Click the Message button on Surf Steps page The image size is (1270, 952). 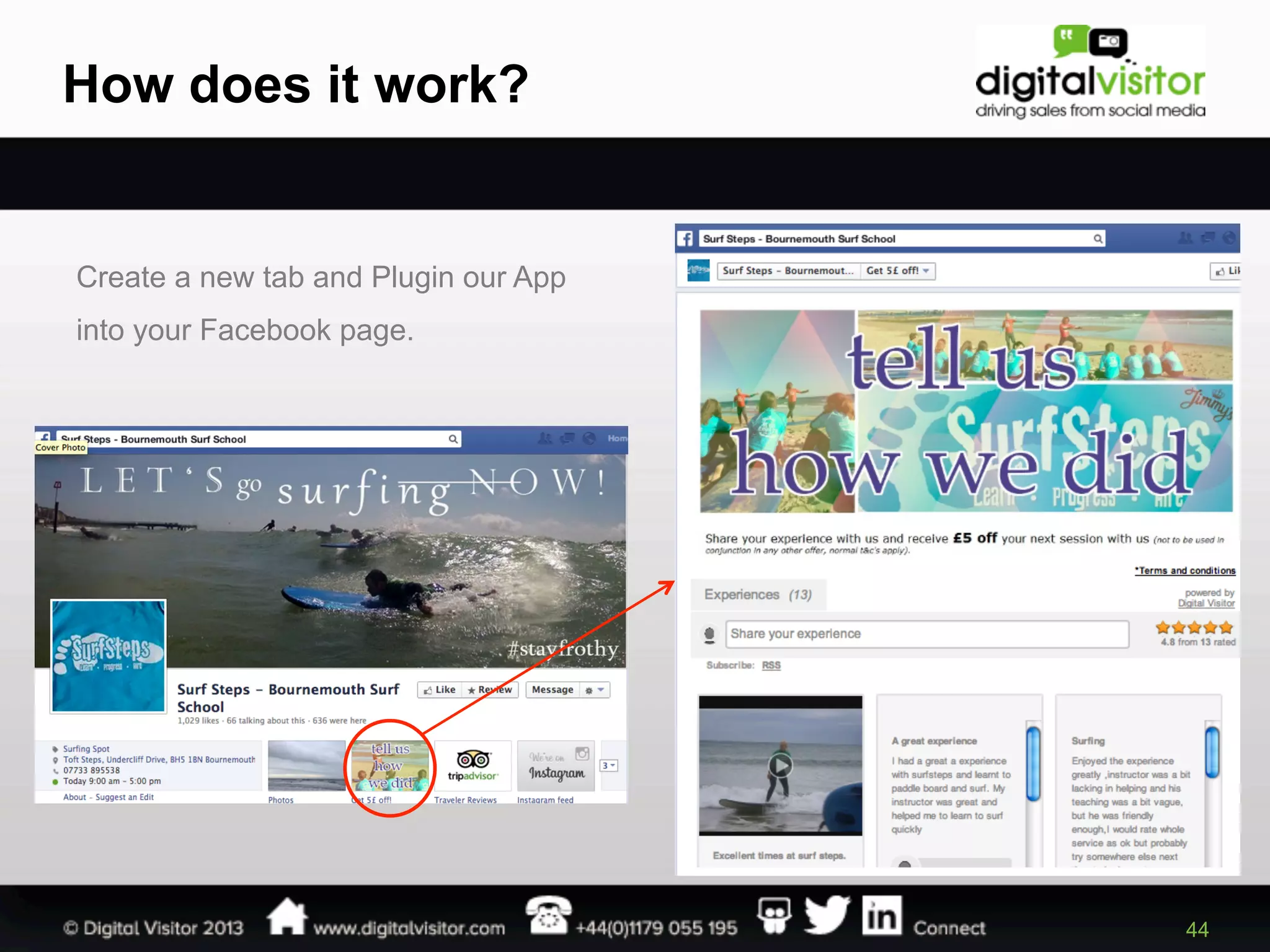(x=553, y=690)
